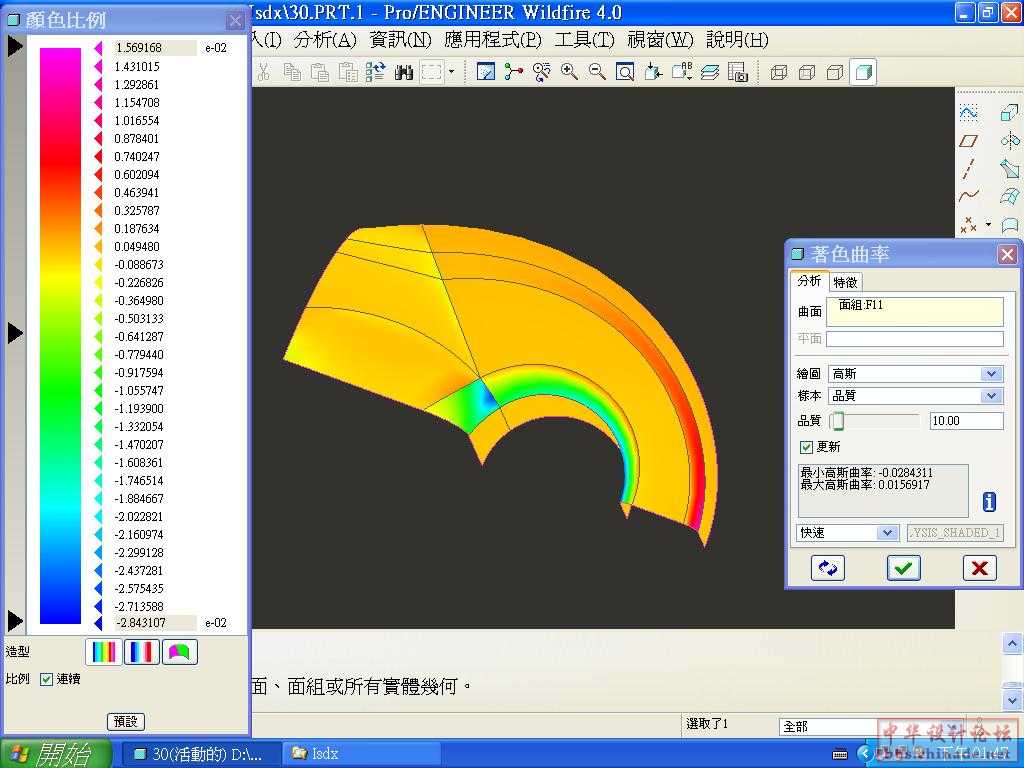This screenshot has width=1024, height=768.
Task: Switch to Wireframe display icon
Action: (x=778, y=72)
